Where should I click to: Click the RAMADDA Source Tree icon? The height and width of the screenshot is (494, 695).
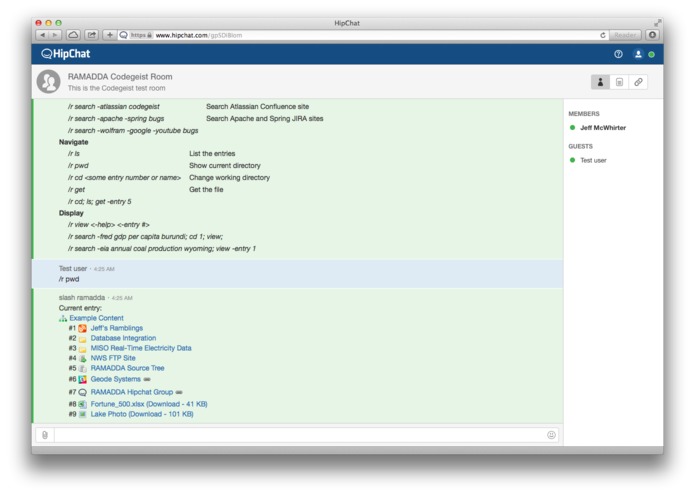click(x=82, y=369)
